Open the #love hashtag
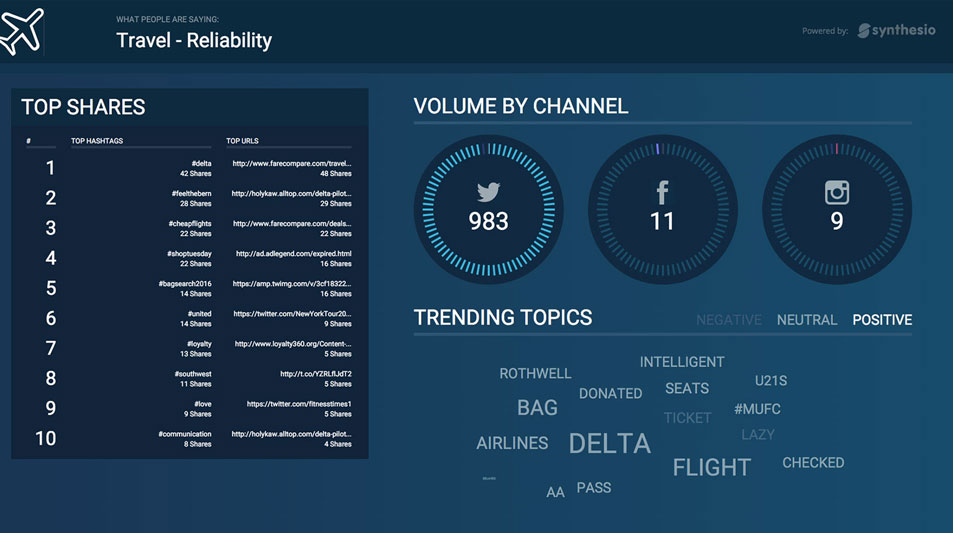The height and width of the screenshot is (533, 953). pos(202,404)
